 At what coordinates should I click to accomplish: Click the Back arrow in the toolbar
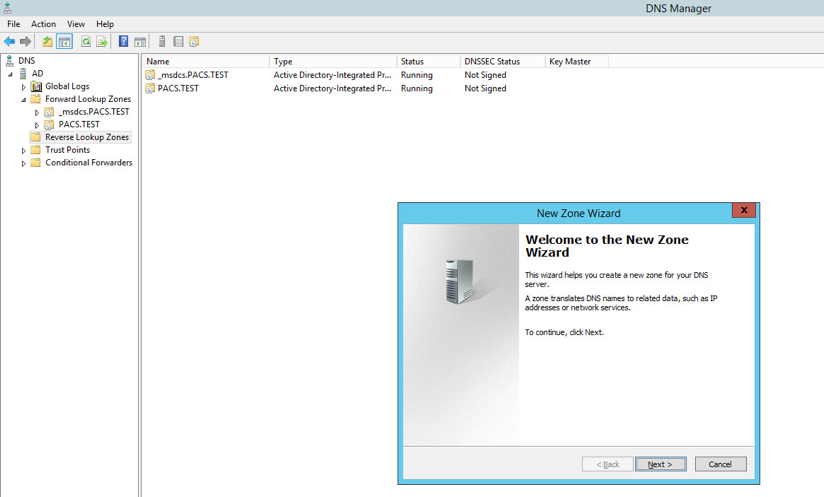[x=10, y=42]
